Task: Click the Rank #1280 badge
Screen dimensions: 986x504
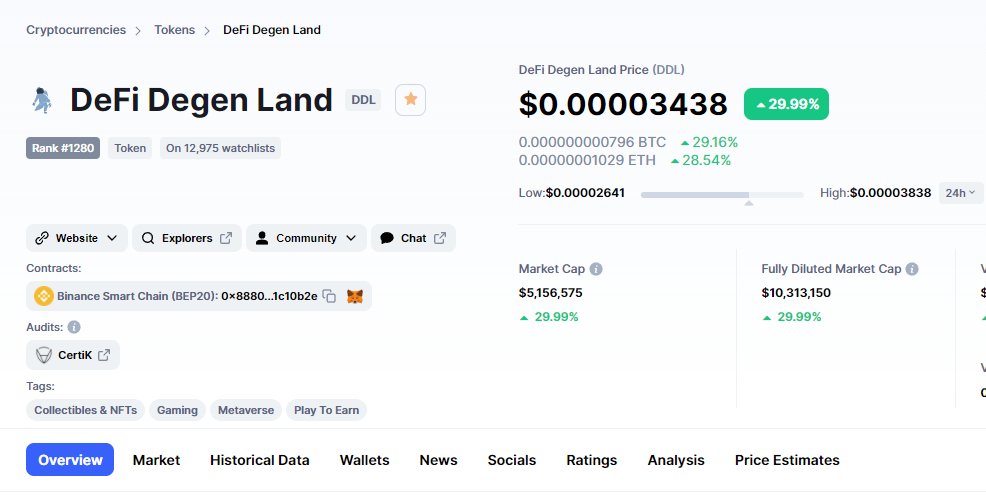Action: point(63,148)
